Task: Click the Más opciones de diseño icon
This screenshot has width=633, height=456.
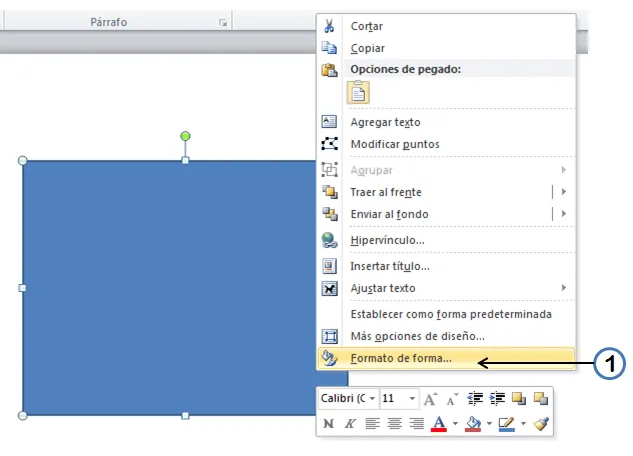Action: pyautogui.click(x=329, y=336)
